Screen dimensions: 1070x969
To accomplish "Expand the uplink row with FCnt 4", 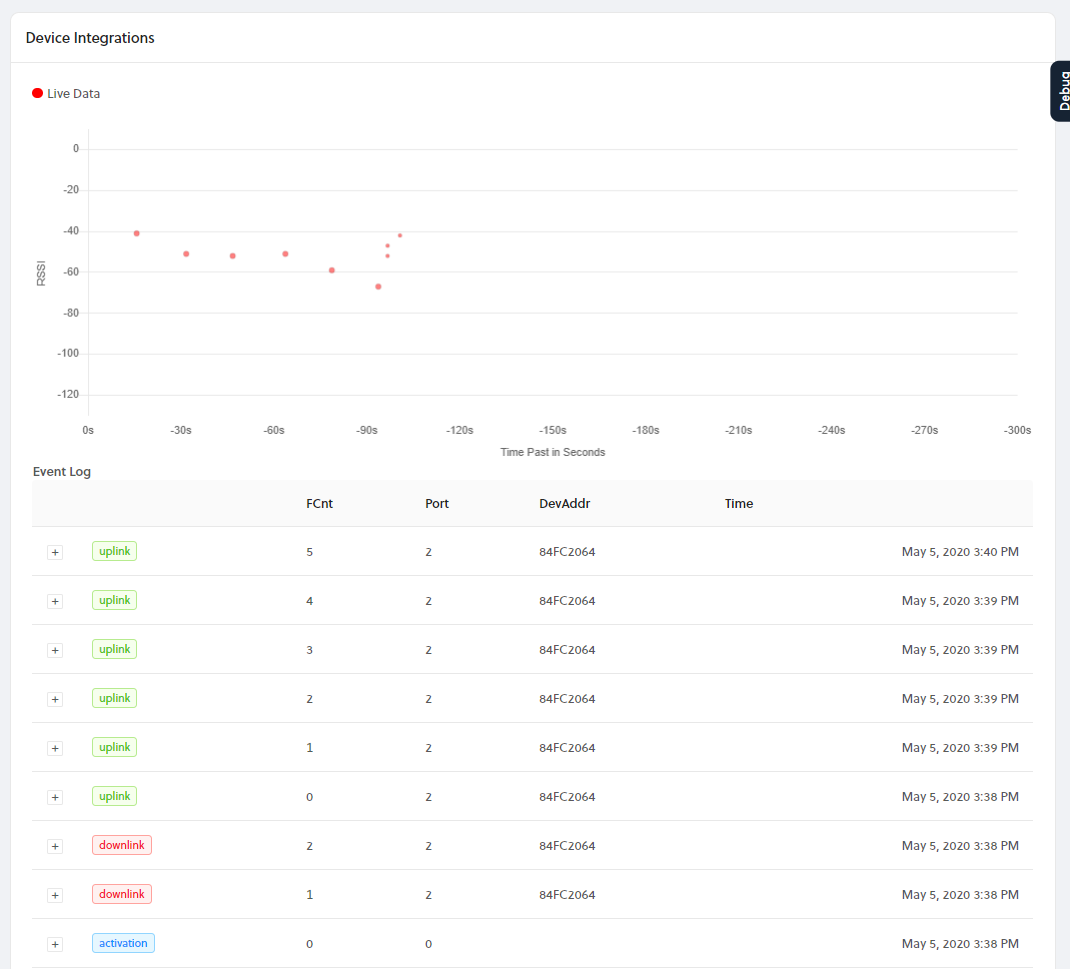I will pyautogui.click(x=55, y=601).
